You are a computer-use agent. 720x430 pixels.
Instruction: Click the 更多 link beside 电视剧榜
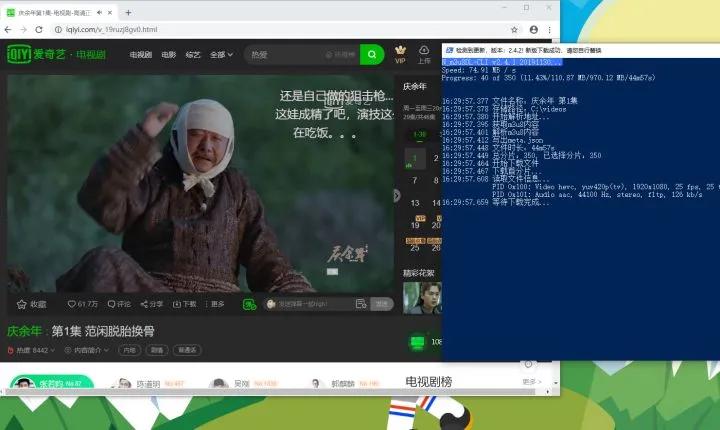[x=532, y=382]
